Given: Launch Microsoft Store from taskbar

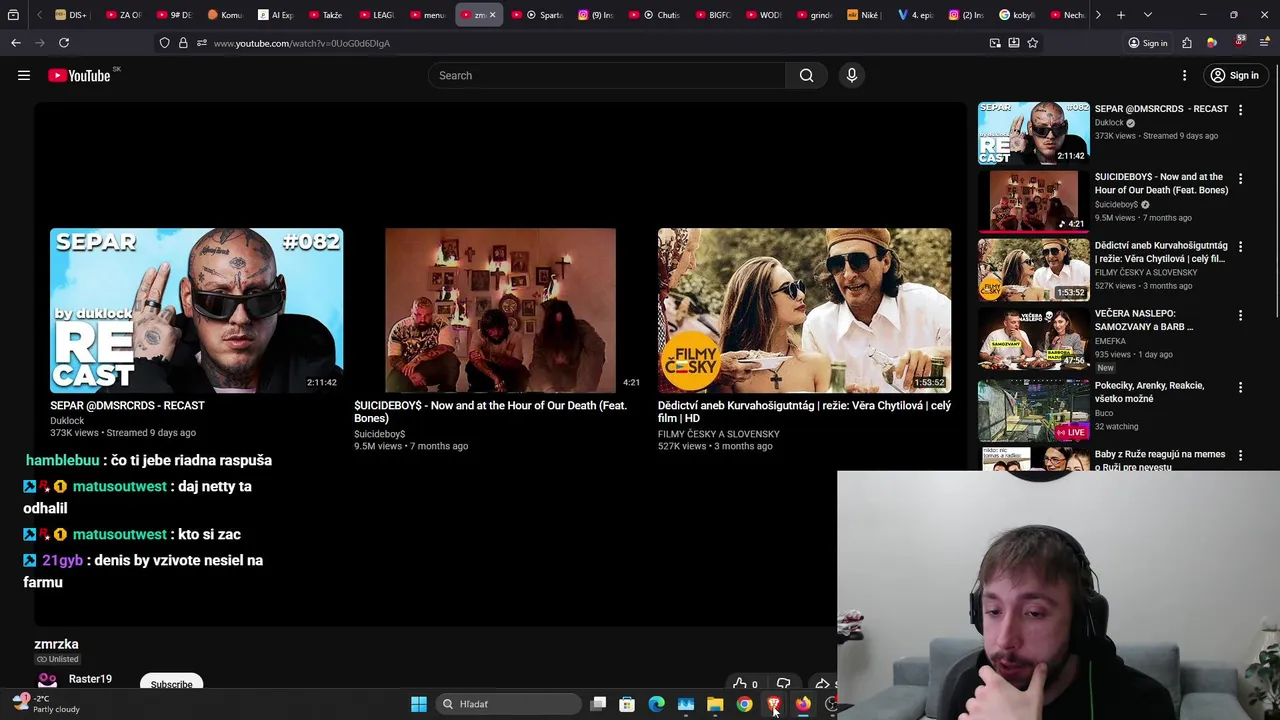Looking at the screenshot, I should point(627,704).
